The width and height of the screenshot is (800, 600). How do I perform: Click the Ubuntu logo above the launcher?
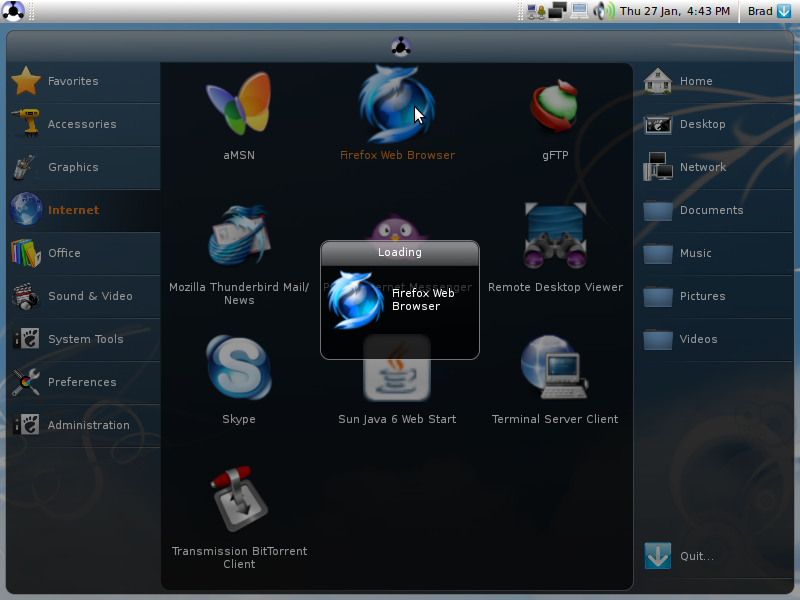401,47
